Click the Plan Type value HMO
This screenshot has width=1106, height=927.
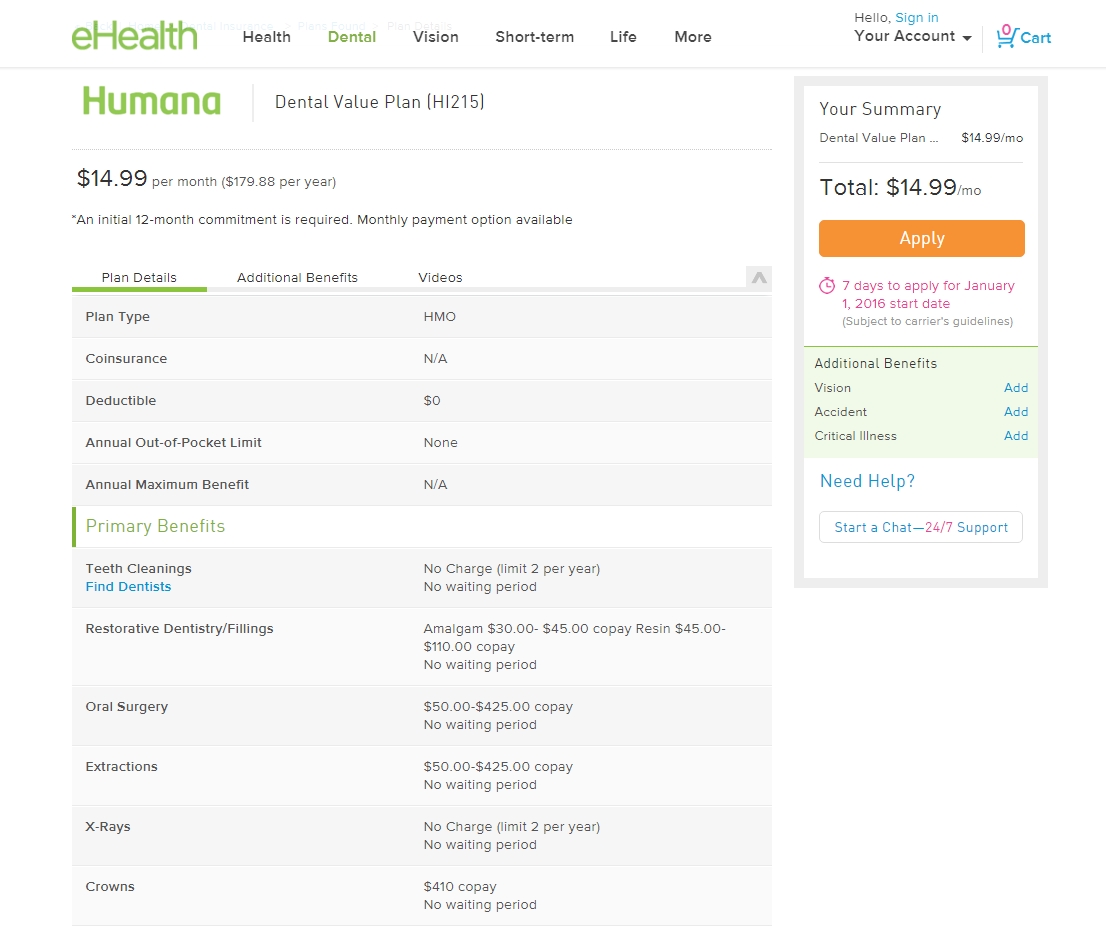[439, 317]
